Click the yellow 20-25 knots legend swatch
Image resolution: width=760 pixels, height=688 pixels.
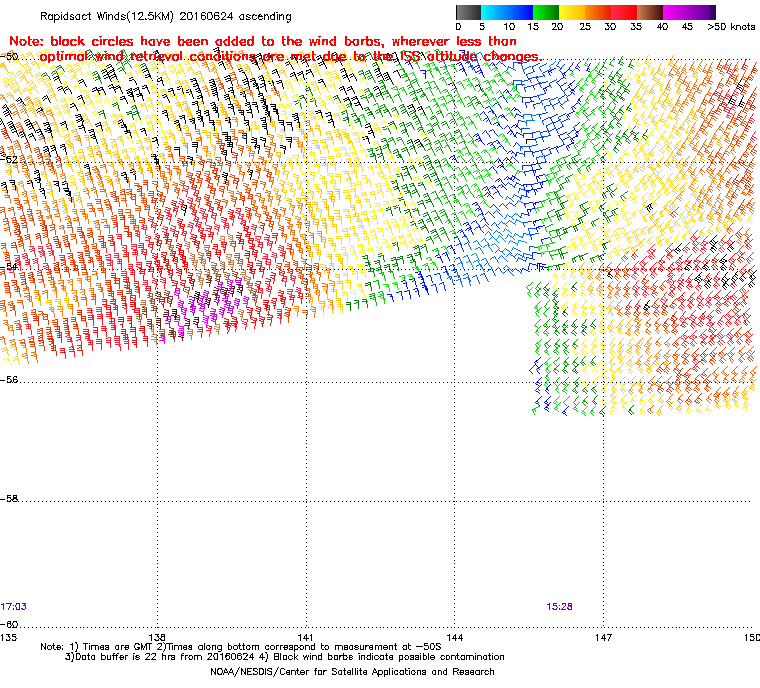pos(572,12)
